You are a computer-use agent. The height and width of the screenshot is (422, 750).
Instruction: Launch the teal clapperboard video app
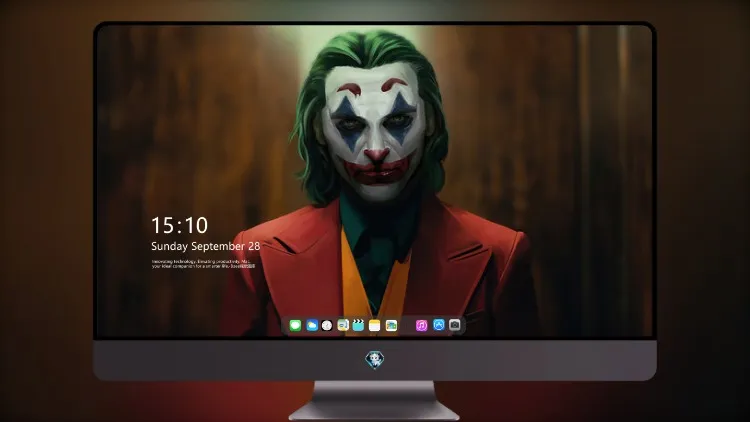click(x=358, y=325)
